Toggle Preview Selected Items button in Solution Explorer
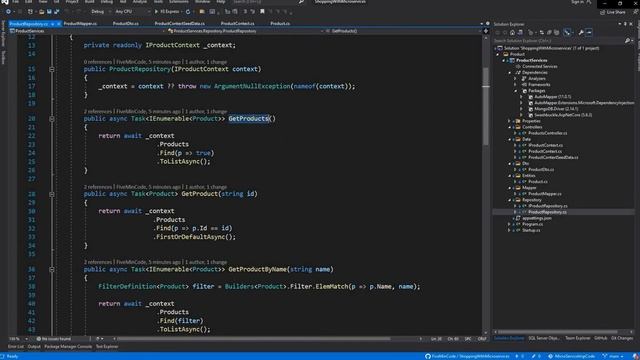This screenshot has height=360, width=640. tap(589, 32)
